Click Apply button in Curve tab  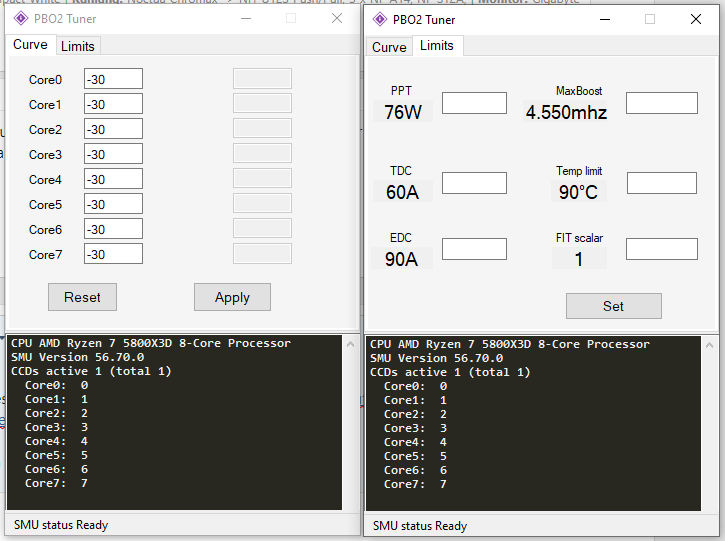pyautogui.click(x=232, y=297)
